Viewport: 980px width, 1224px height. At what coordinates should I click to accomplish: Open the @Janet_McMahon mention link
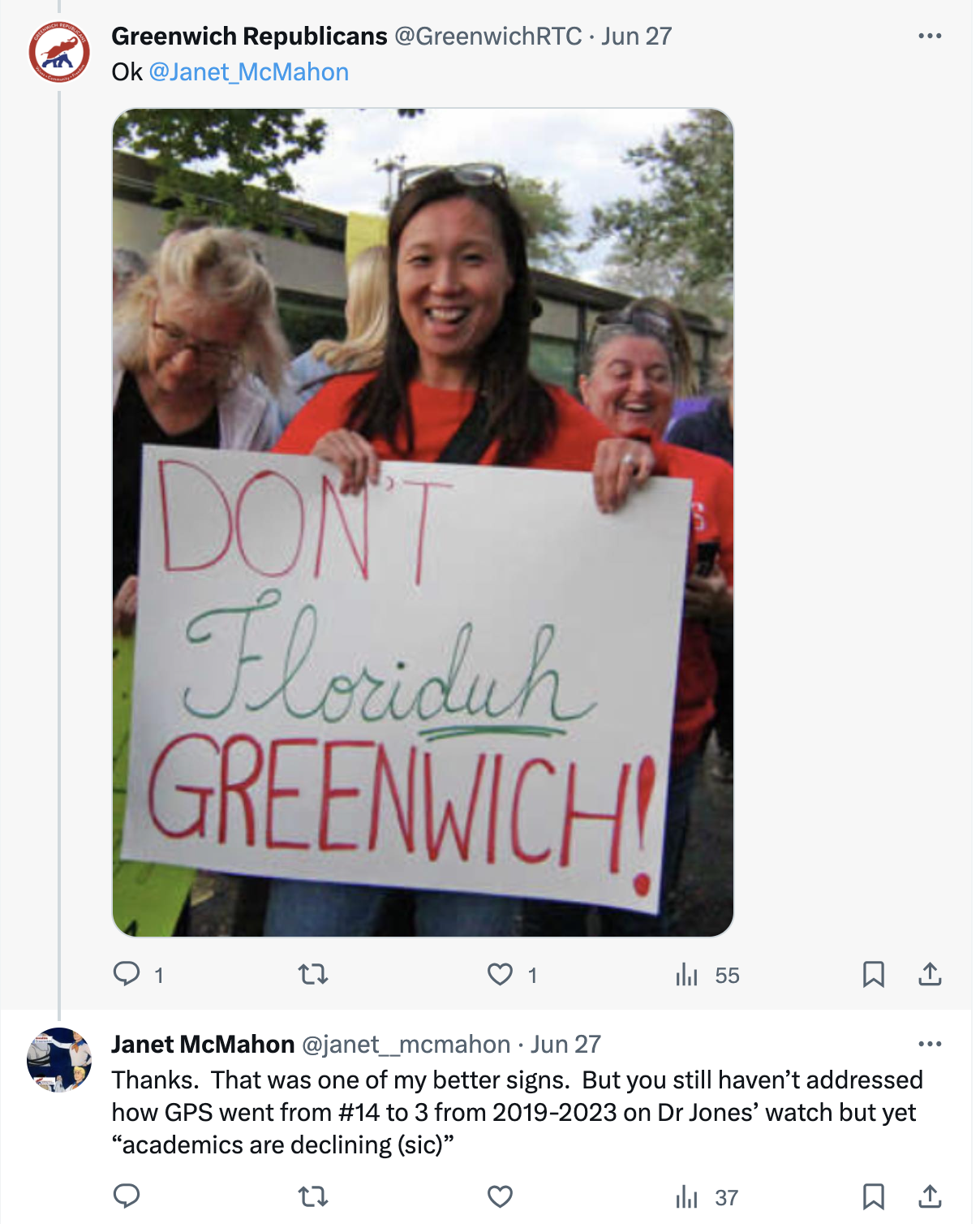249,72
